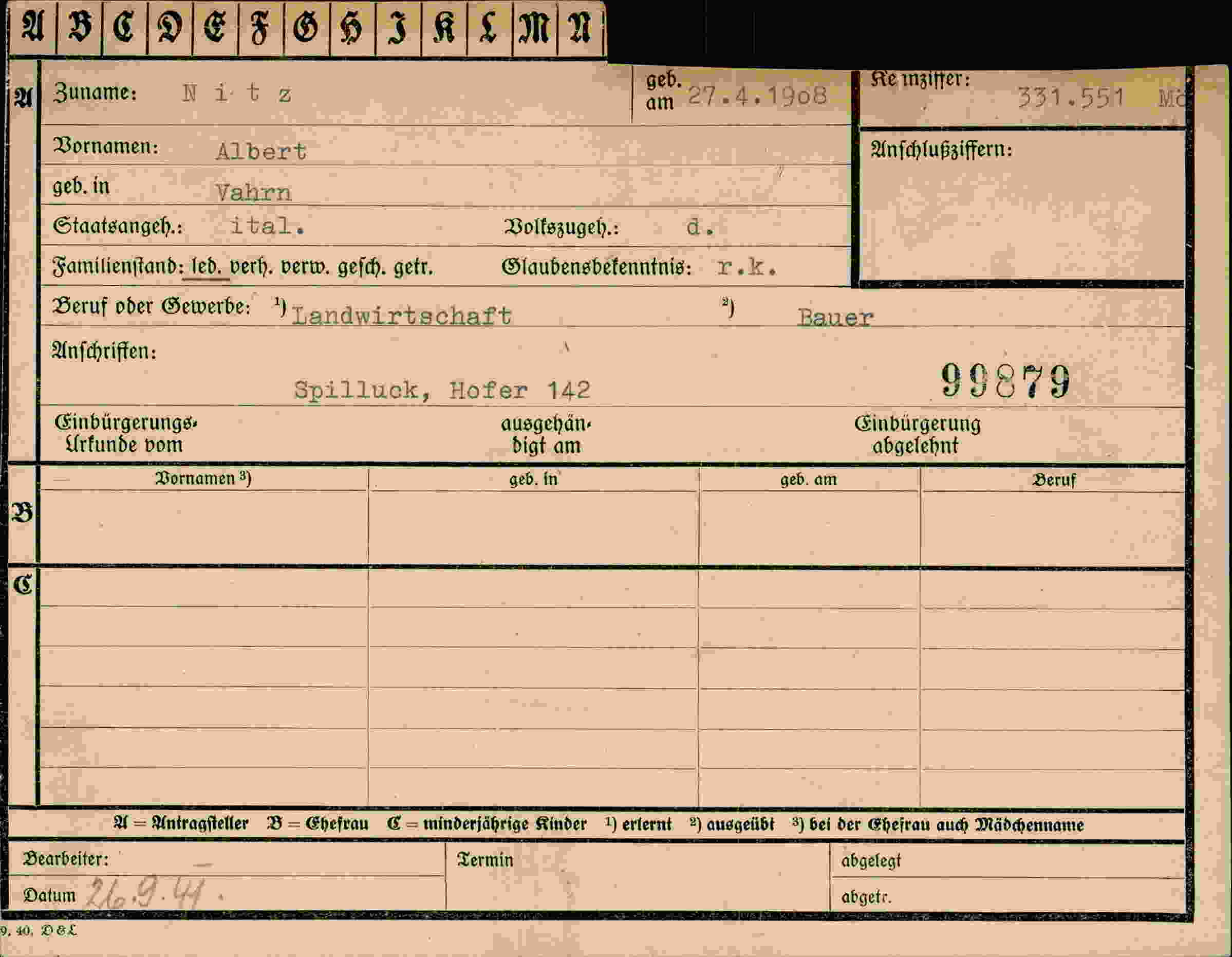Image resolution: width=1232 pixels, height=957 pixels.
Task: Click the religion value 'r.k.'
Action: coord(747,267)
